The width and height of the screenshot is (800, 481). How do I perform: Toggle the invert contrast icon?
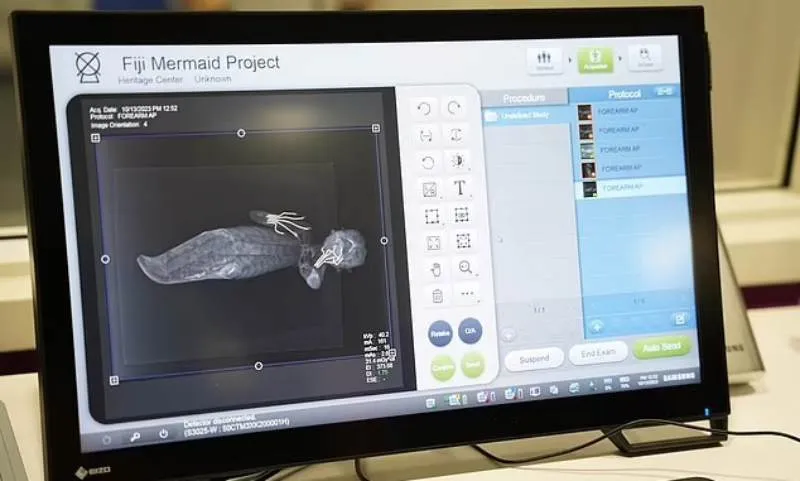tap(458, 162)
